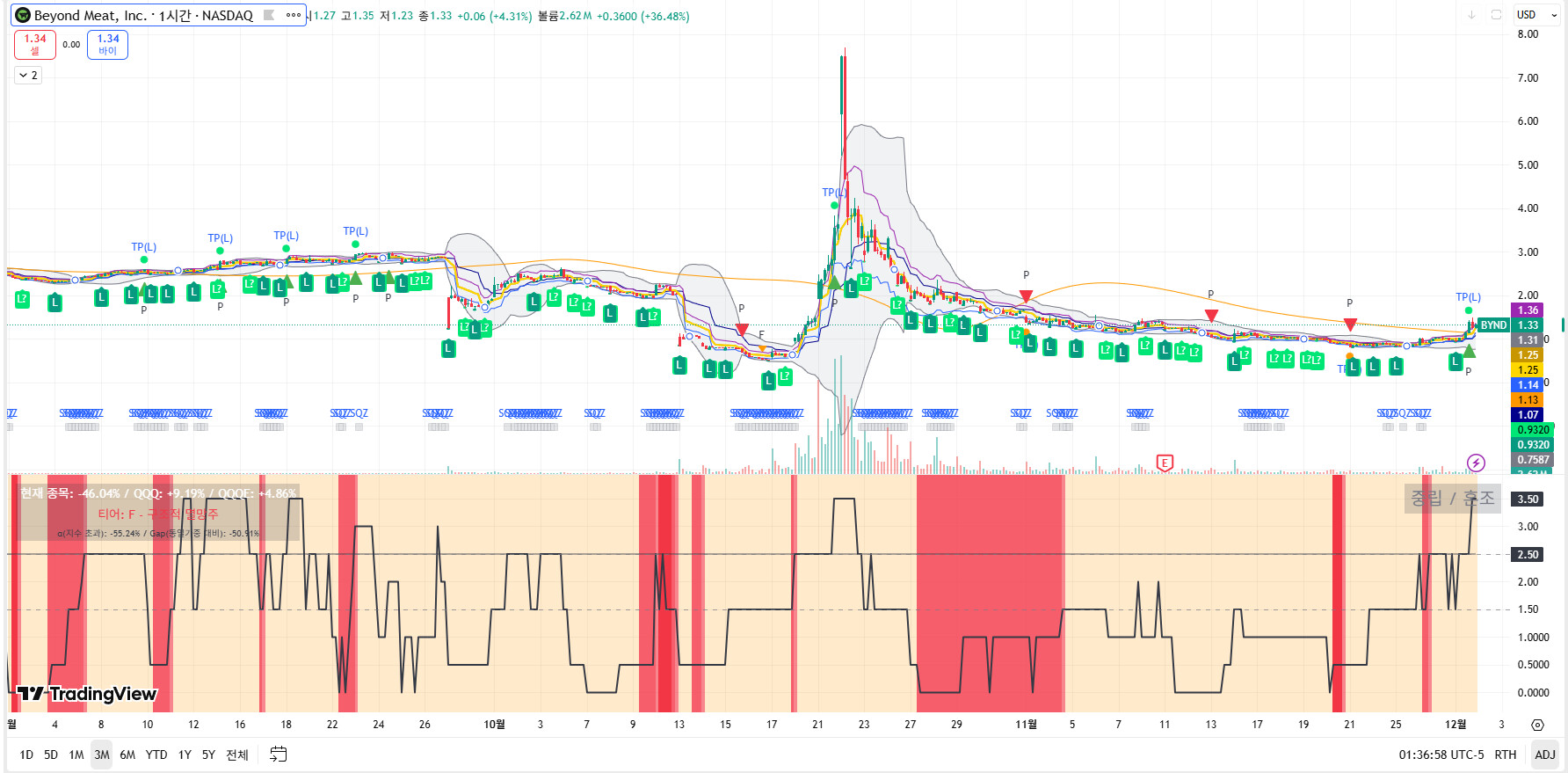This screenshot has width=1568, height=773.
Task: Click the down-arrow icon near USD selector
Action: 1471,15
